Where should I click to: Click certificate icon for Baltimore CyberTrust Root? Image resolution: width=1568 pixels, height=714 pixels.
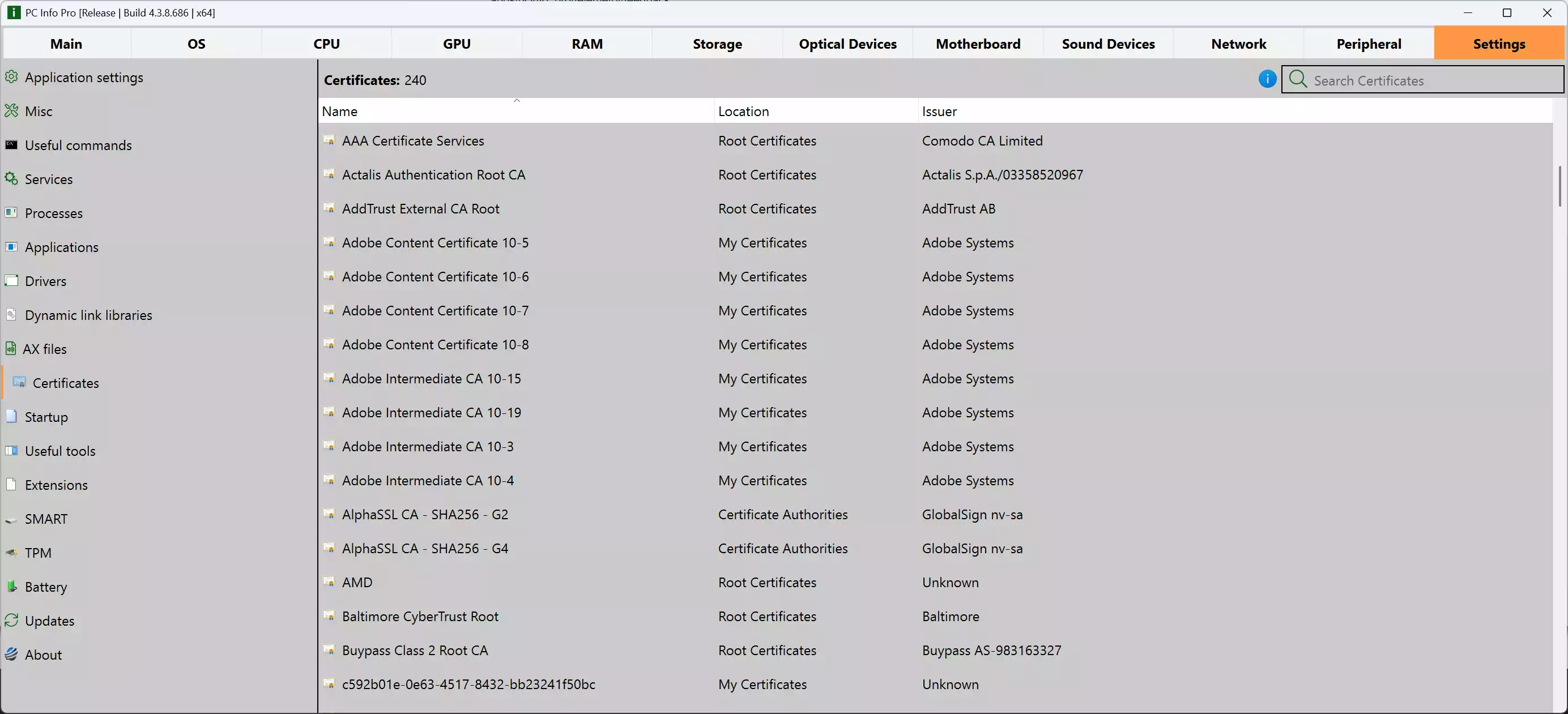[329, 616]
